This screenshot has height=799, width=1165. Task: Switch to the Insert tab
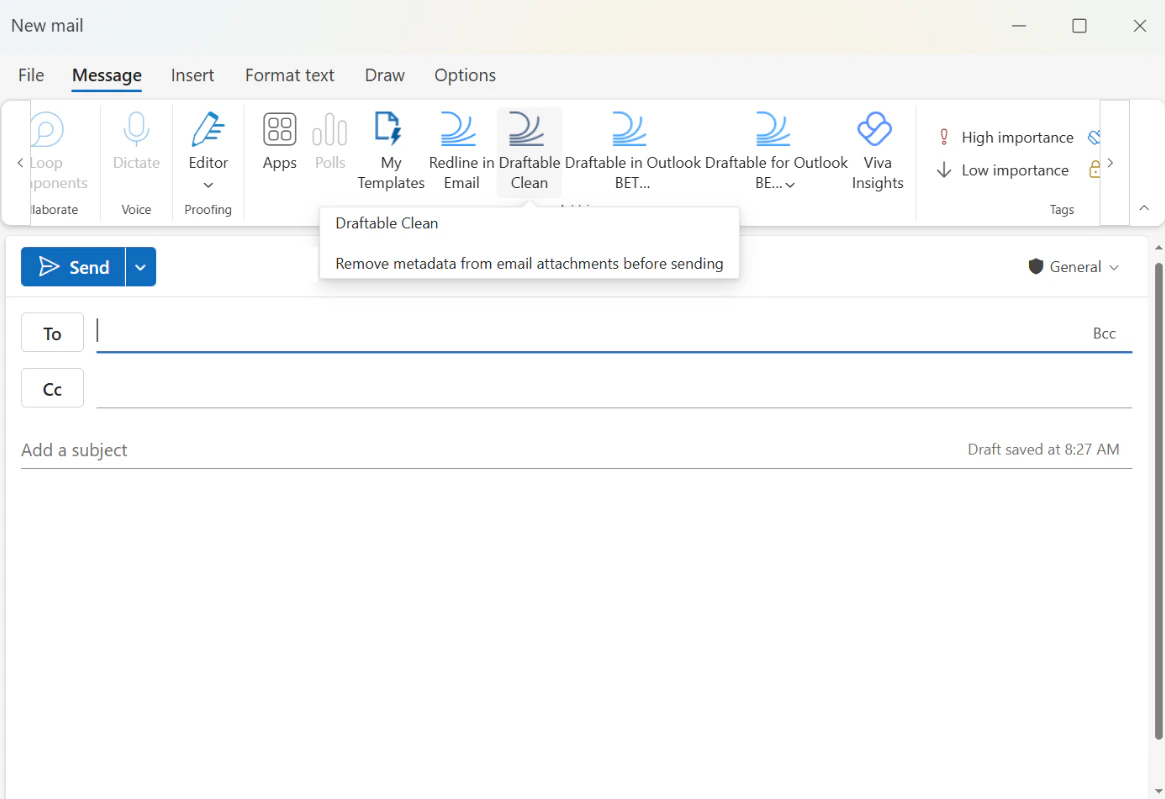(x=192, y=75)
